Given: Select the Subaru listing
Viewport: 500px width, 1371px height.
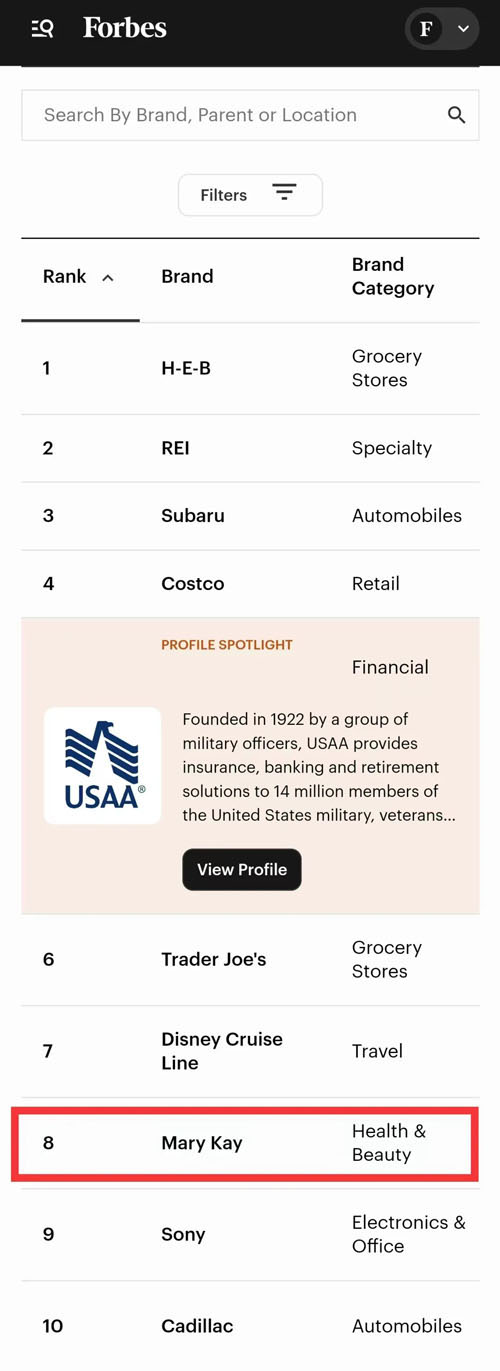Looking at the screenshot, I should click(x=250, y=516).
